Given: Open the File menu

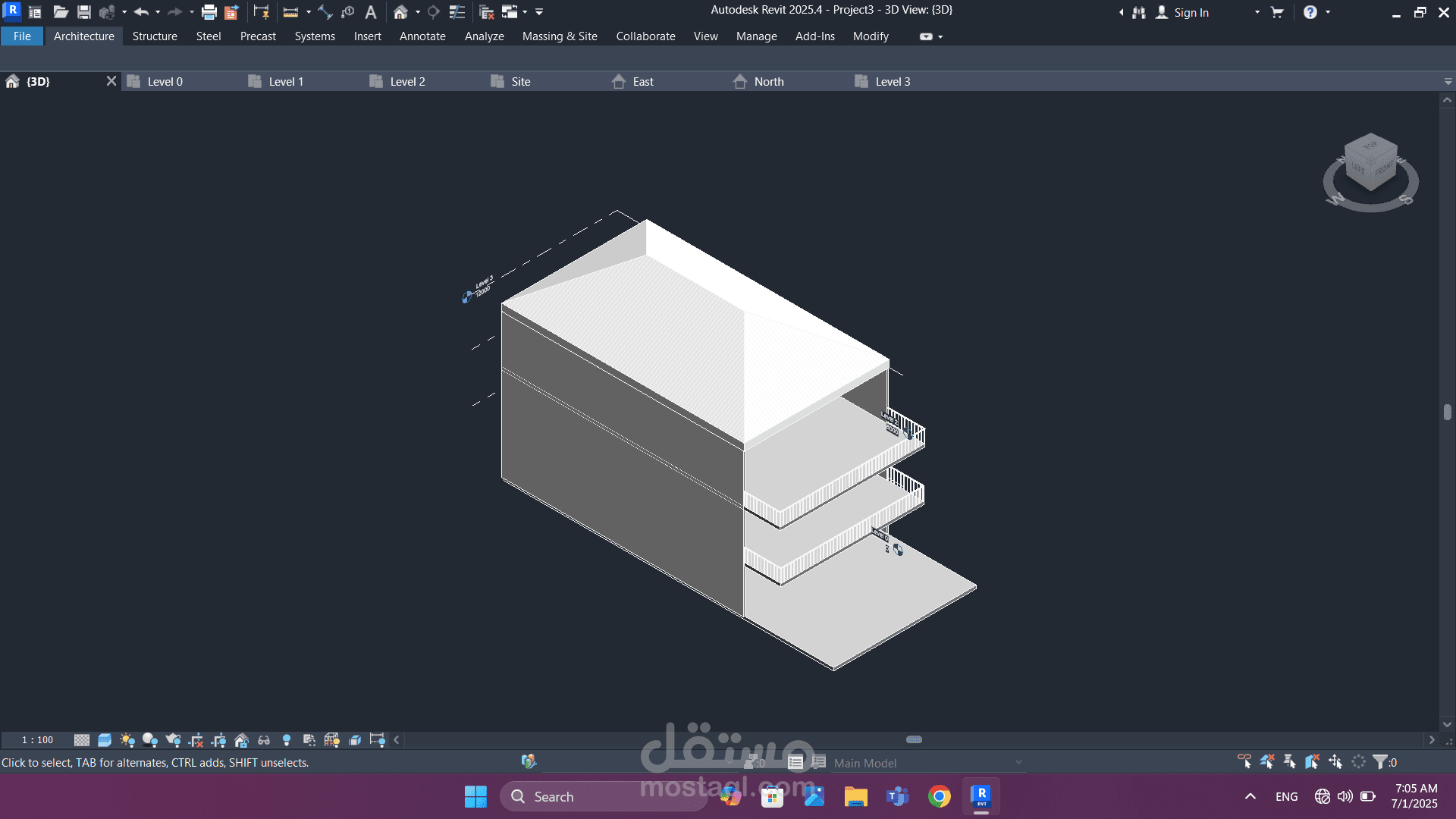Looking at the screenshot, I should pos(22,36).
